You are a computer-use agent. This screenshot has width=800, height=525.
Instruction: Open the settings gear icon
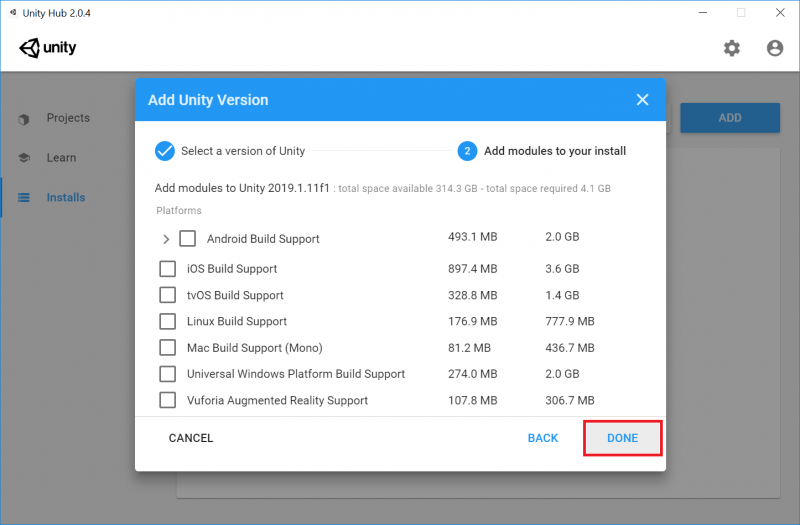pos(732,48)
